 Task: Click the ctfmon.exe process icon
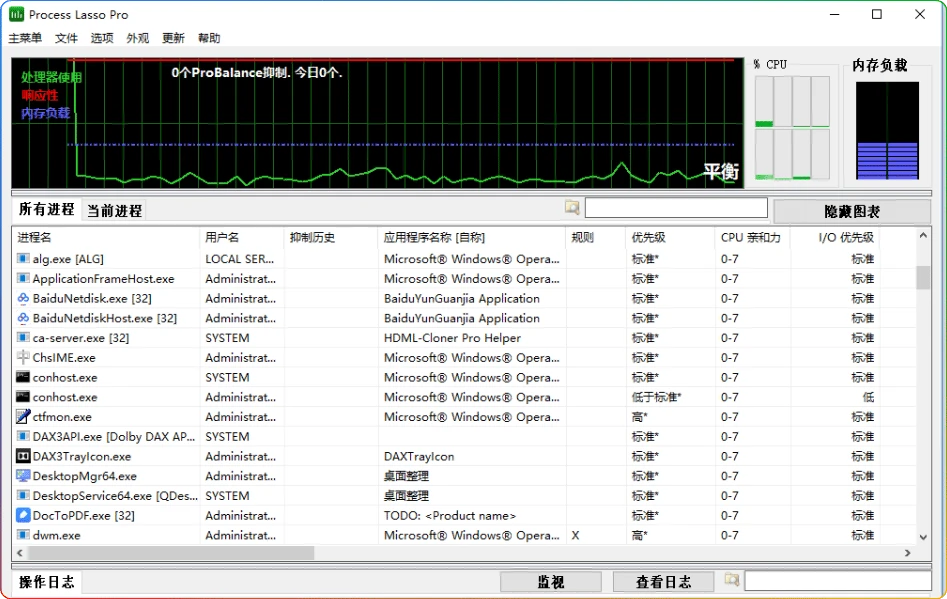[21, 416]
